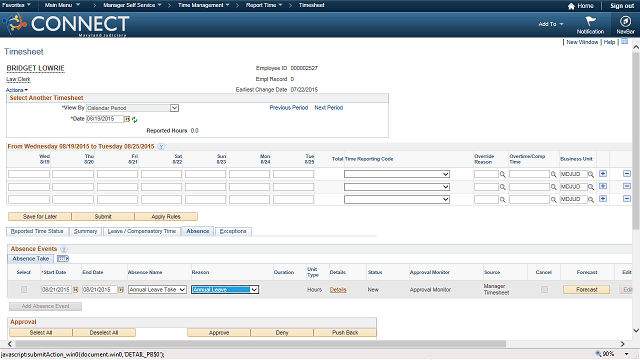The width and height of the screenshot is (640, 360).
Task: Click the Save for Later button
Action: (40, 217)
